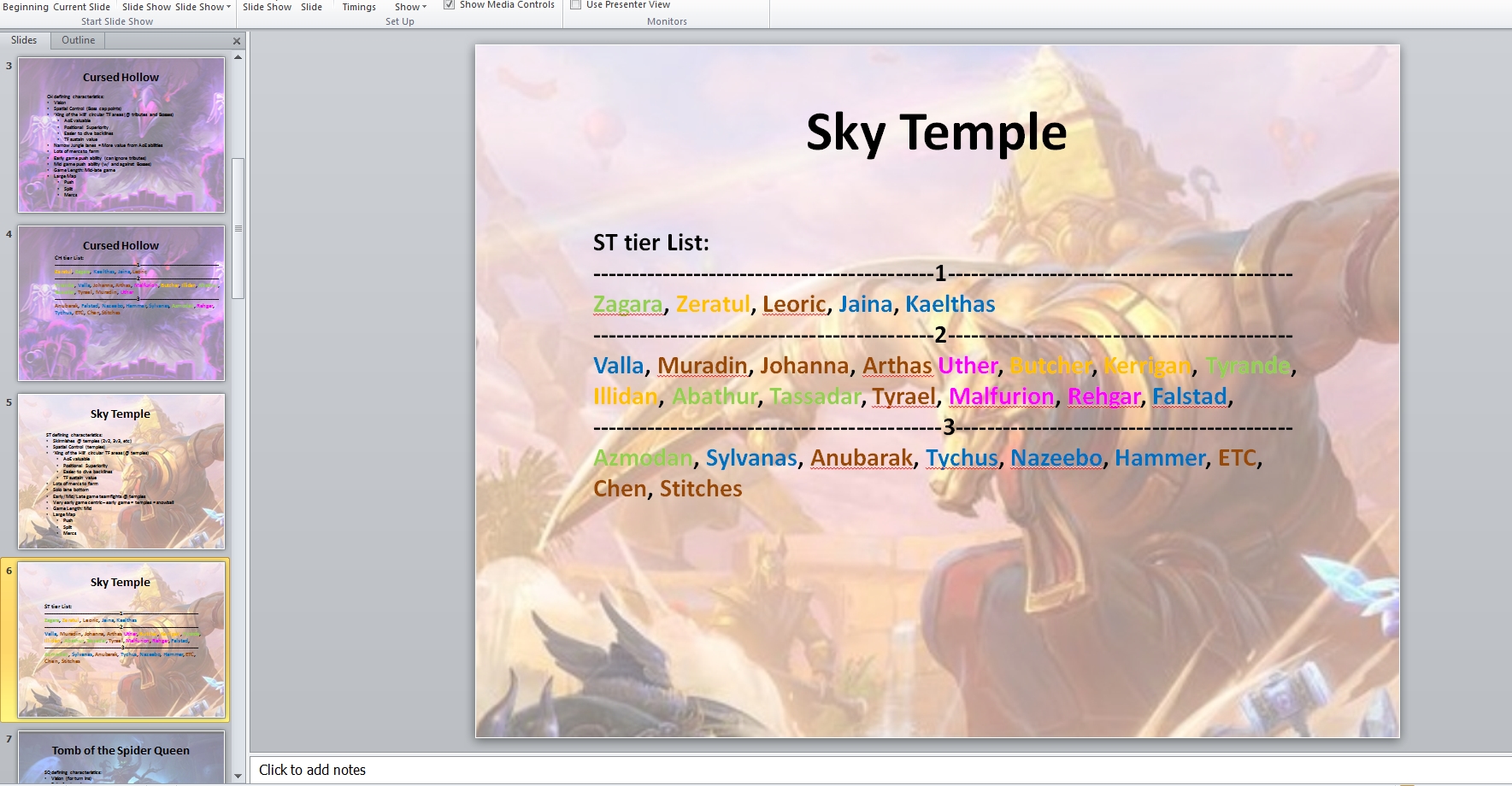Click the magenta word 'Uther'

coord(968,366)
